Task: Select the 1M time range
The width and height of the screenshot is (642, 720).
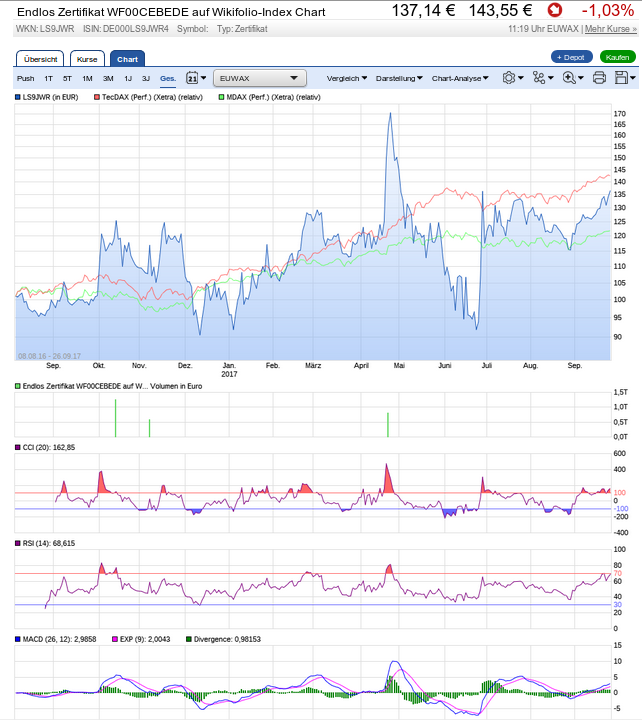Action: pos(87,78)
